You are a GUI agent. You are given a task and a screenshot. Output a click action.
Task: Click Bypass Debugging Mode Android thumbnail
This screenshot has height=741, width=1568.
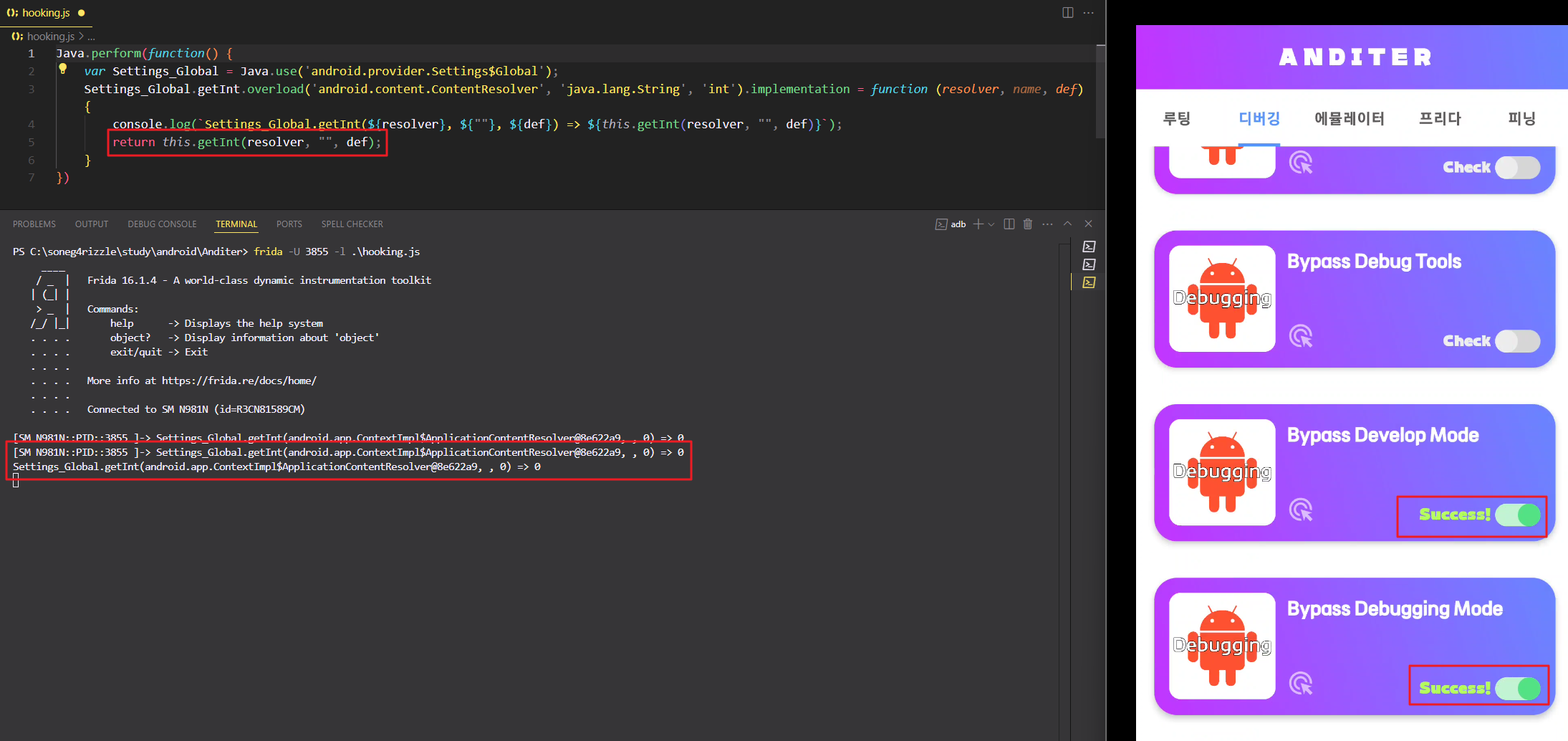pos(1222,646)
